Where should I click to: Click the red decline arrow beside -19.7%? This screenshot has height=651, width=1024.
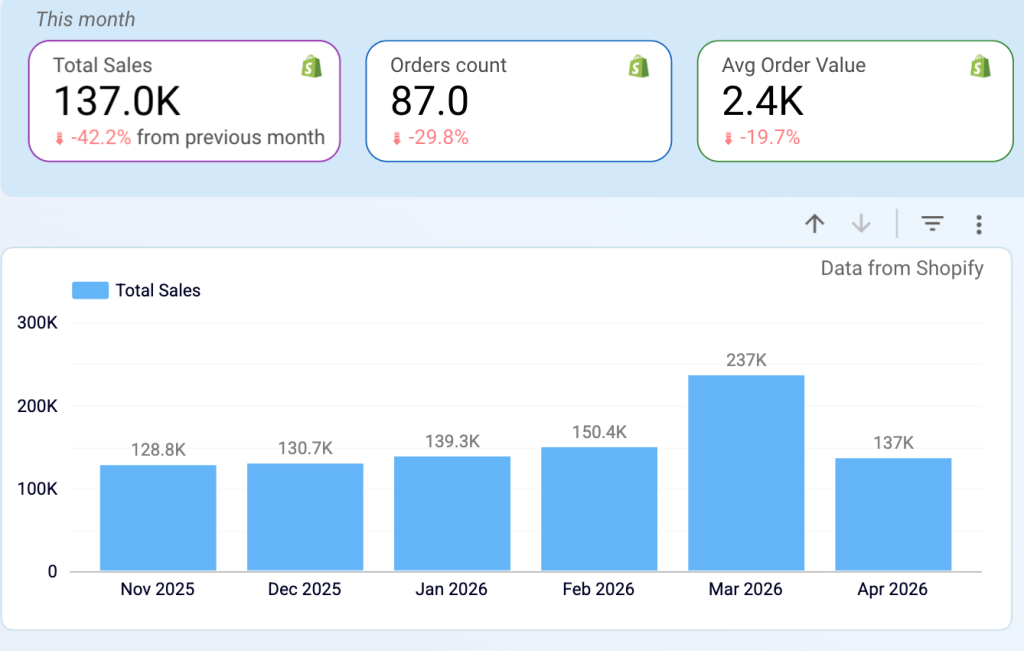tap(729, 137)
